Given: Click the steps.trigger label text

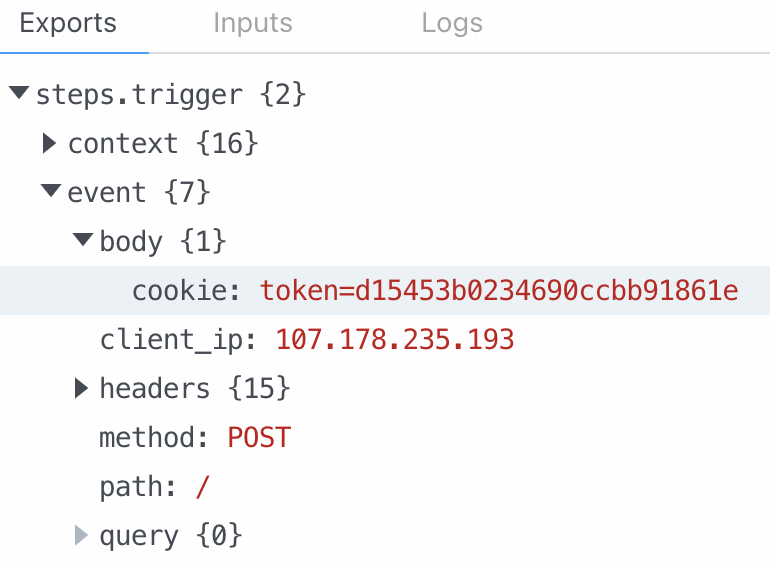Looking at the screenshot, I should point(139,95).
